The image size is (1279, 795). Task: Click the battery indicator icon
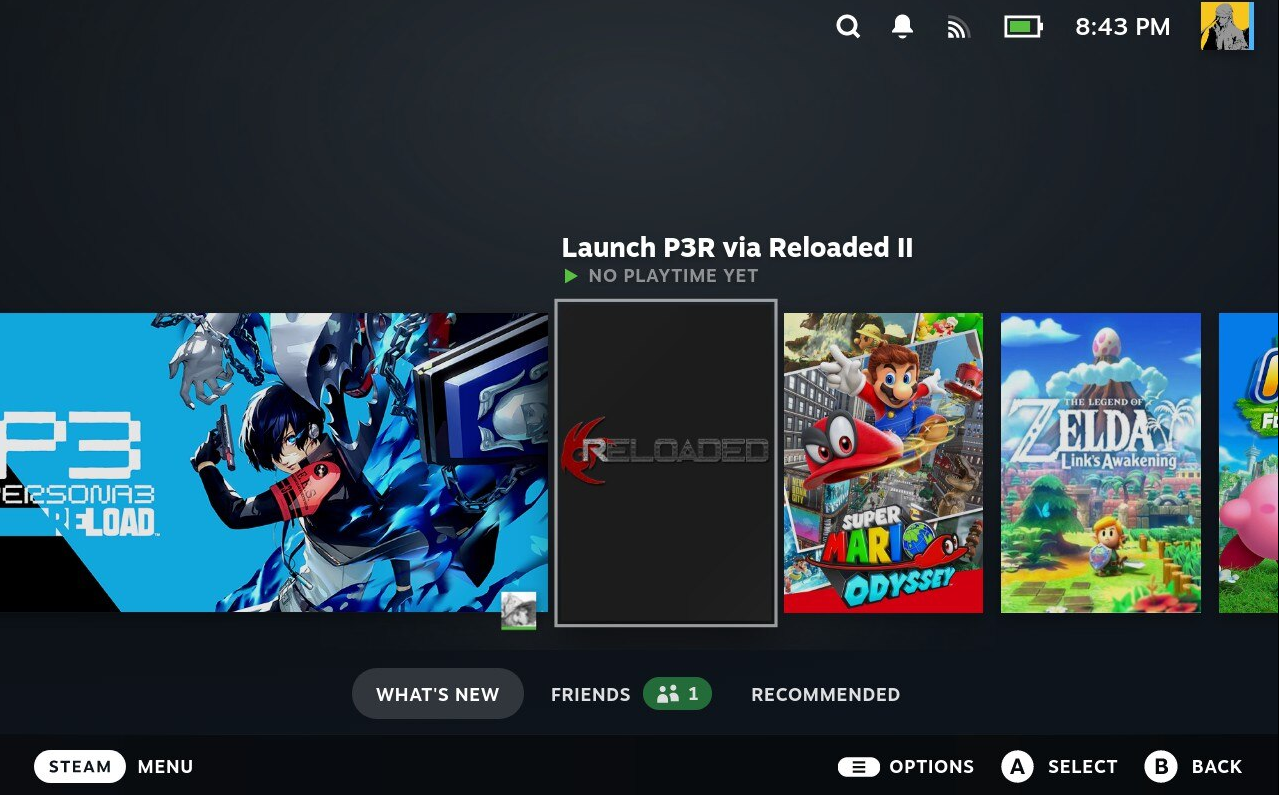point(1023,27)
